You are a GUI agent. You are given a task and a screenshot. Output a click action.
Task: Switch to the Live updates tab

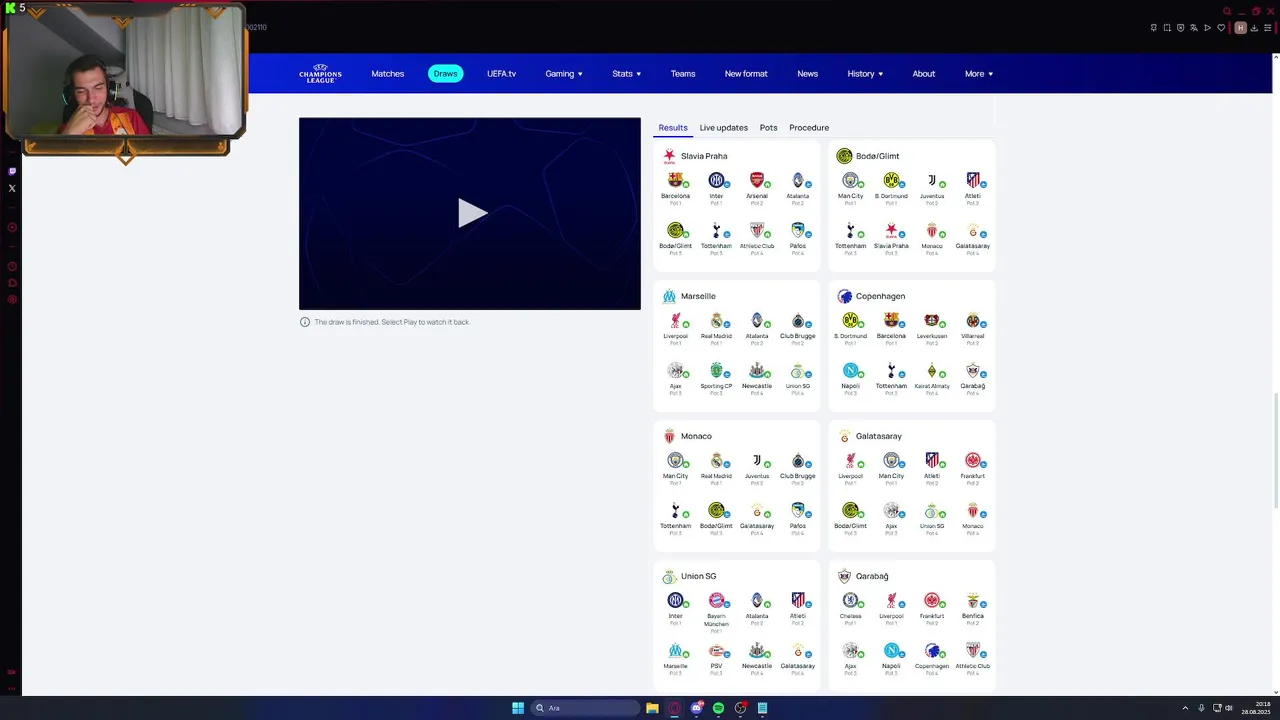723,127
